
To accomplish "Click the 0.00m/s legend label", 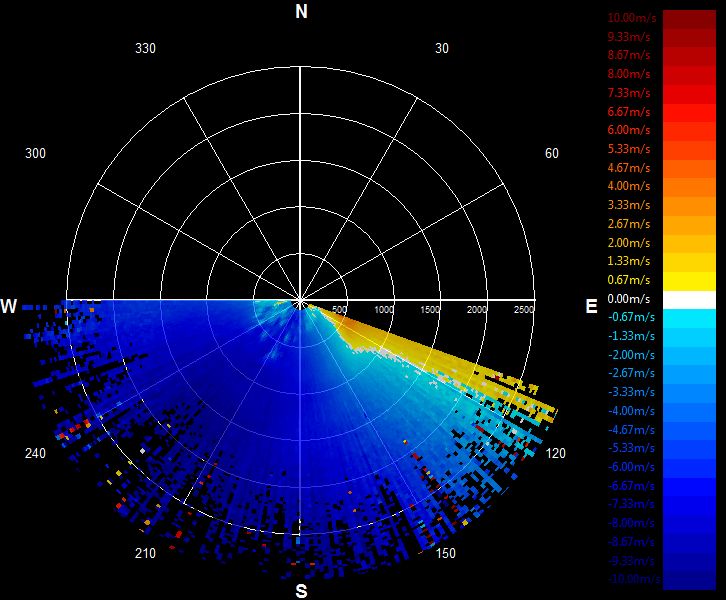I will tap(629, 299).
